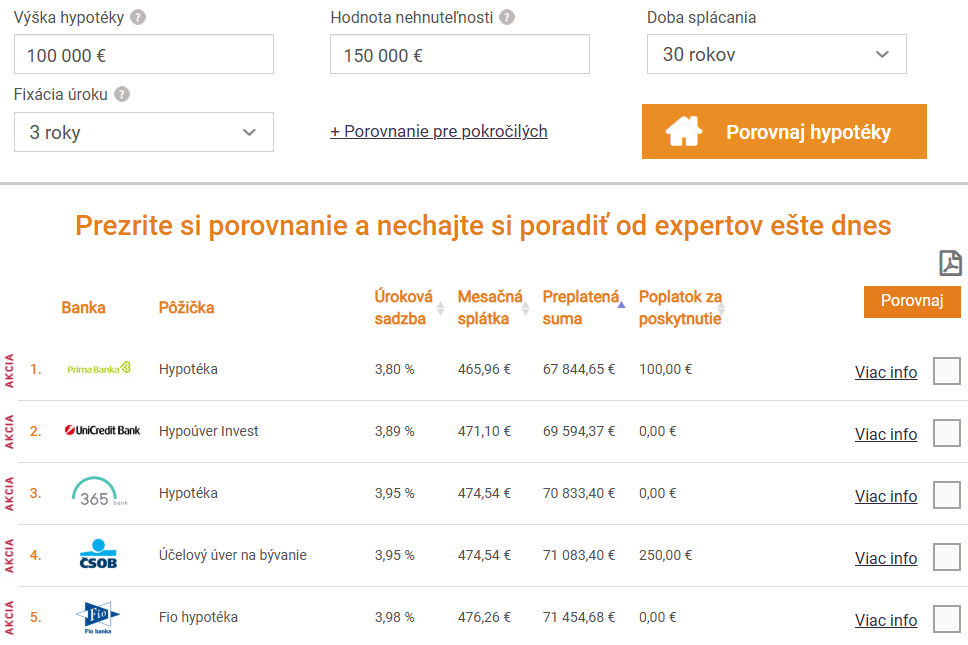The image size is (968, 645).
Task: Expand the Fixácia úroku dropdown
Action: click(x=143, y=132)
